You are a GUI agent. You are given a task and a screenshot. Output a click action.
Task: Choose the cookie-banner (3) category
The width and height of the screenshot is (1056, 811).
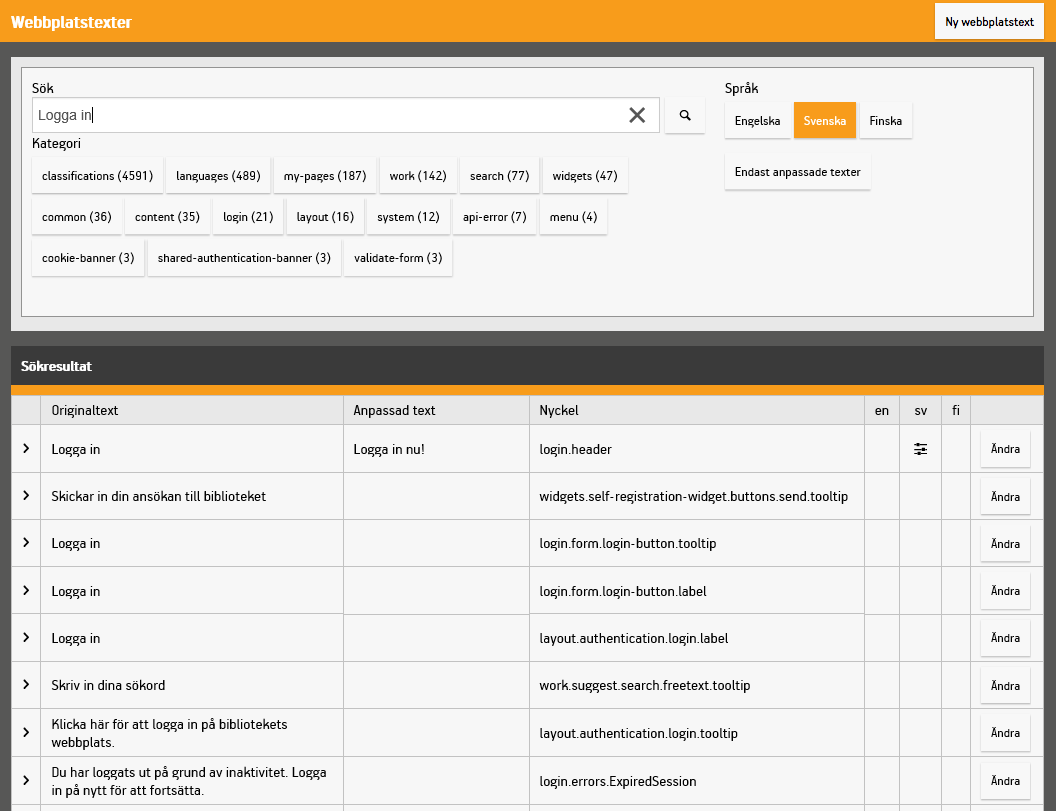88,258
